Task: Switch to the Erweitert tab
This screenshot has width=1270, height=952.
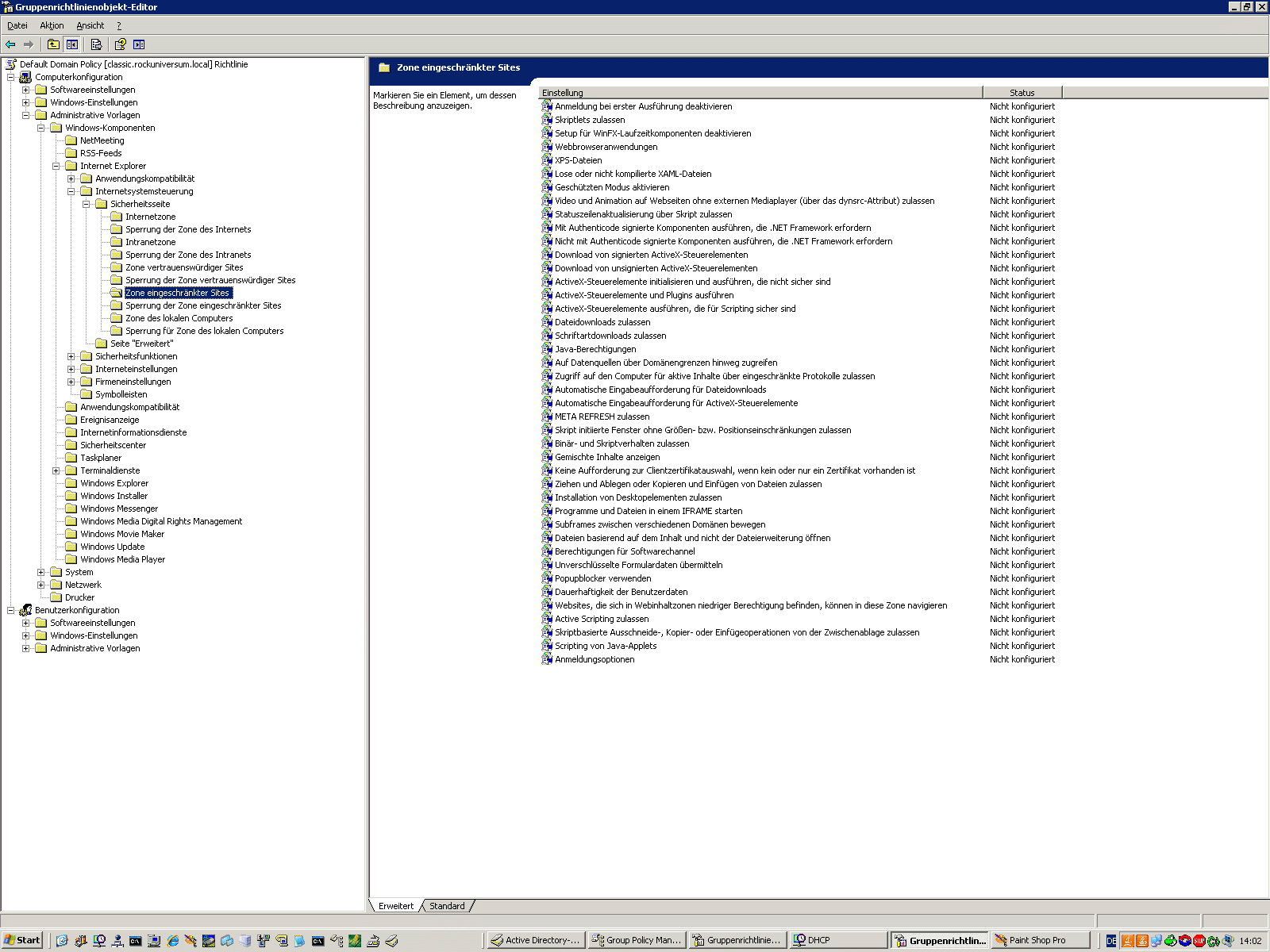Action: coord(396,906)
